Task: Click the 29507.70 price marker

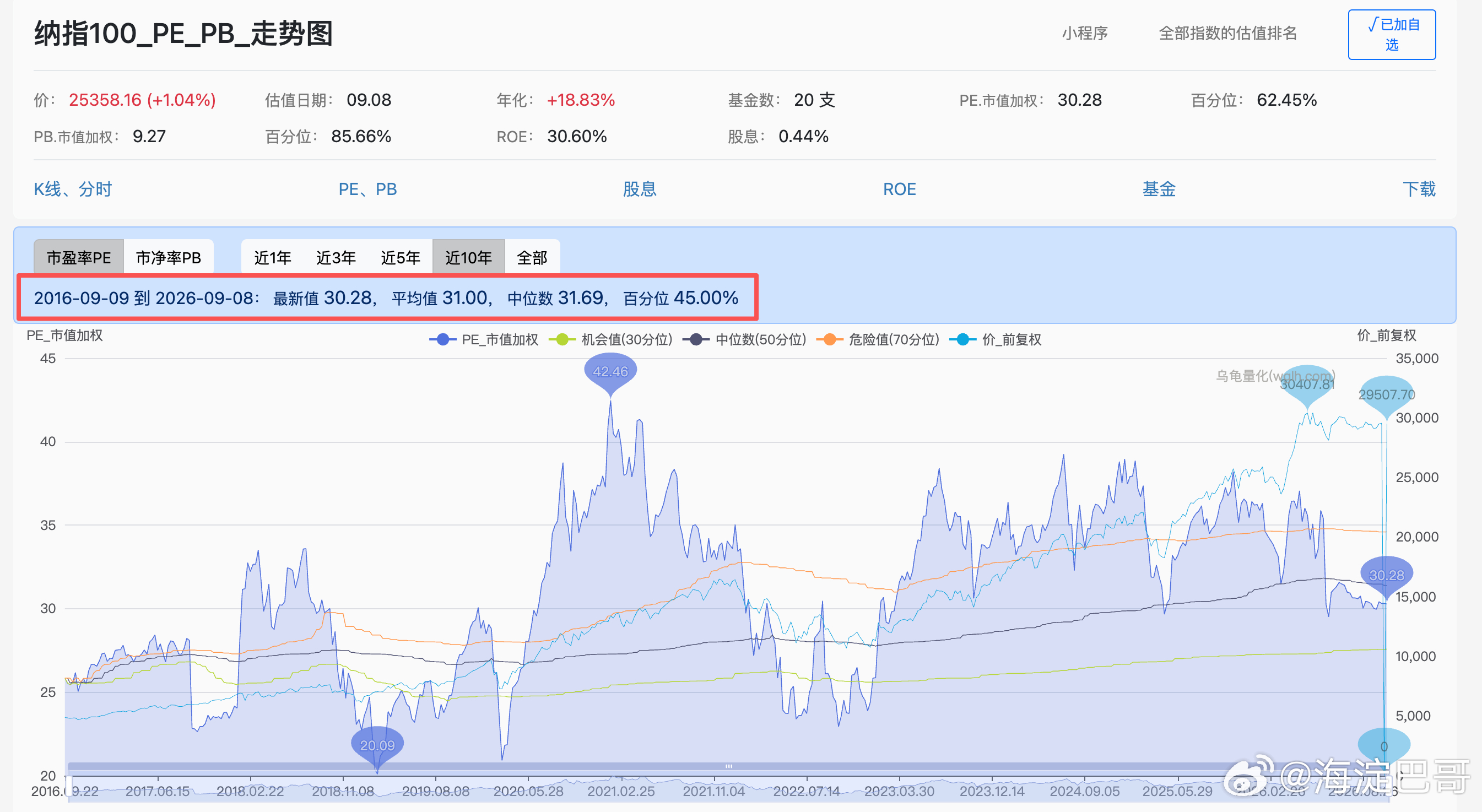Action: 1387,394
